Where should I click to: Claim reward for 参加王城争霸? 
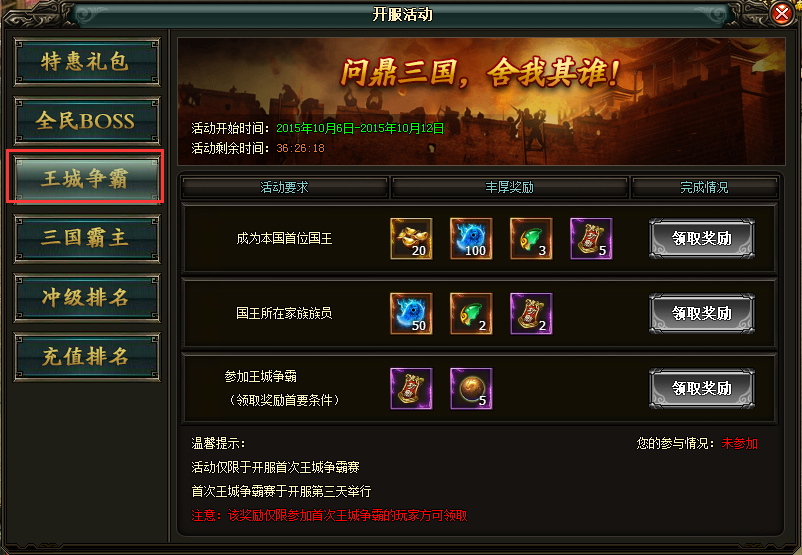coord(702,389)
